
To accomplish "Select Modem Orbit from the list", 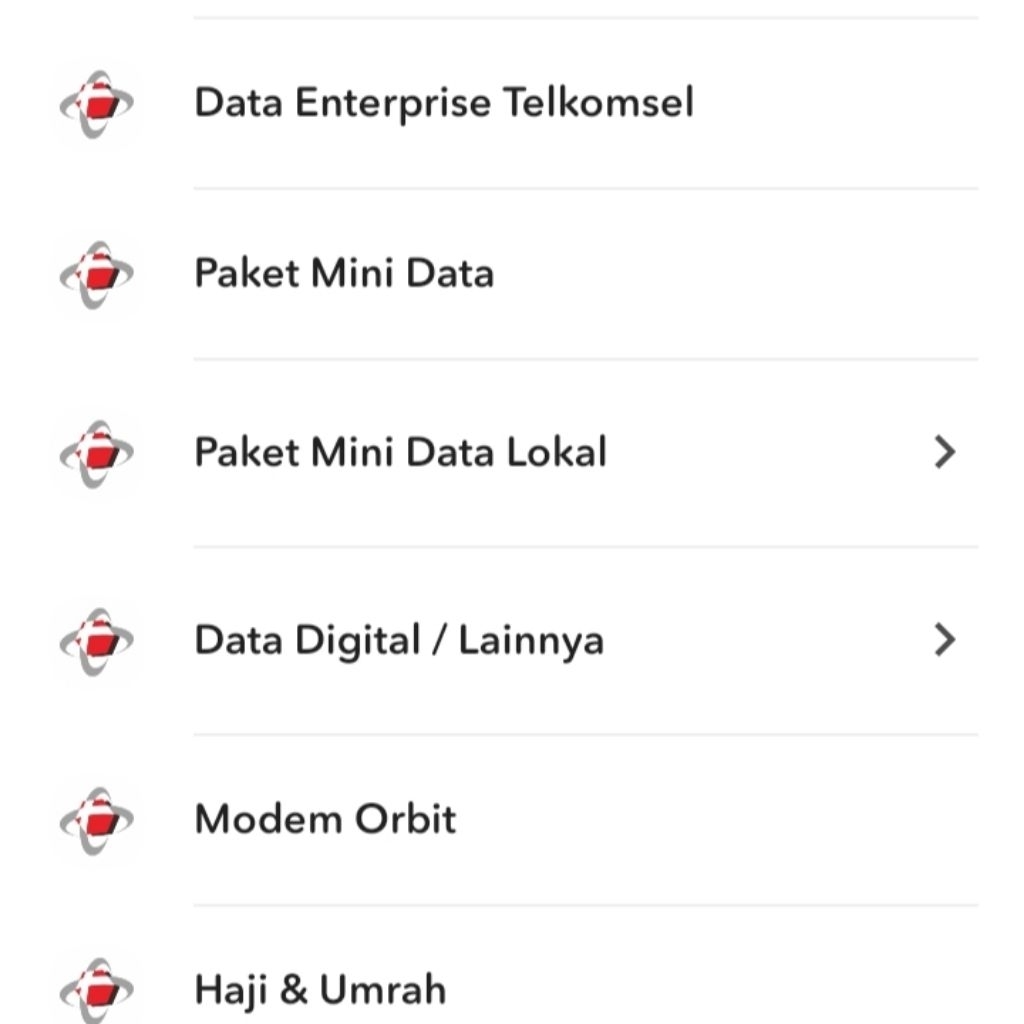I will (325, 820).
